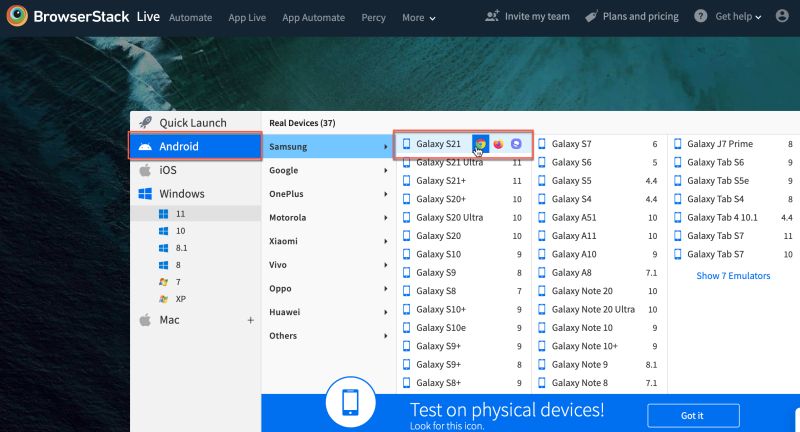The image size is (800, 432).
Task: Click the Windows 8.1 logo icon
Action: click(x=163, y=248)
